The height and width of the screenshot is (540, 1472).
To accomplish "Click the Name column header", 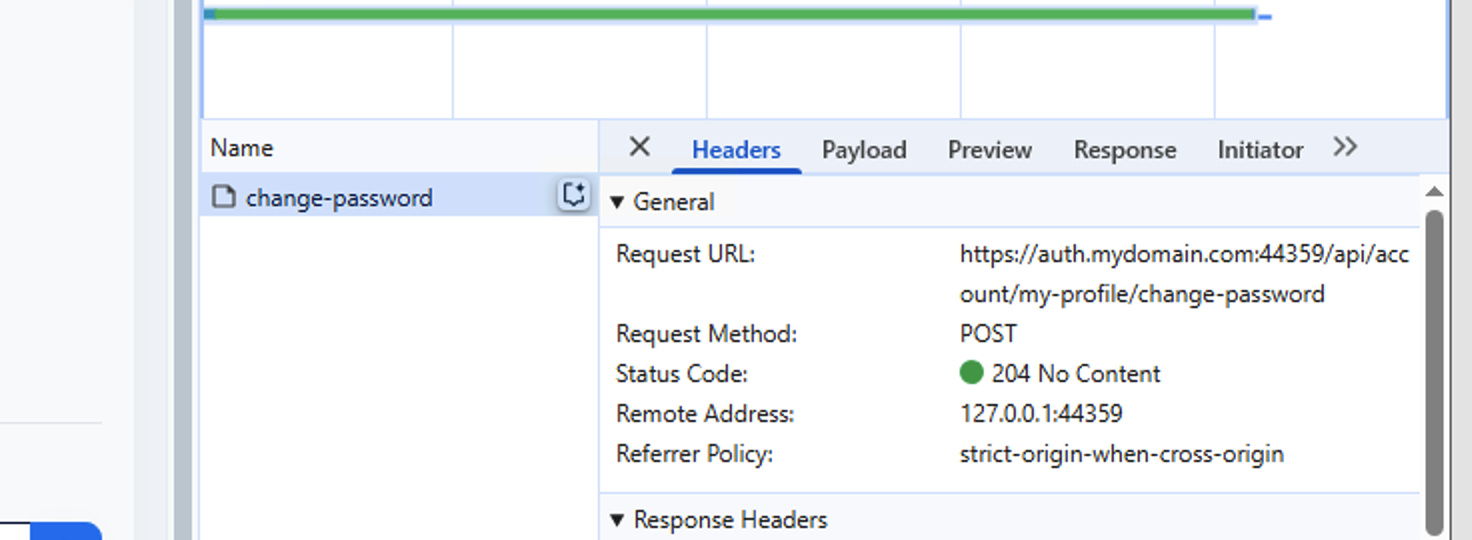I will click(242, 148).
